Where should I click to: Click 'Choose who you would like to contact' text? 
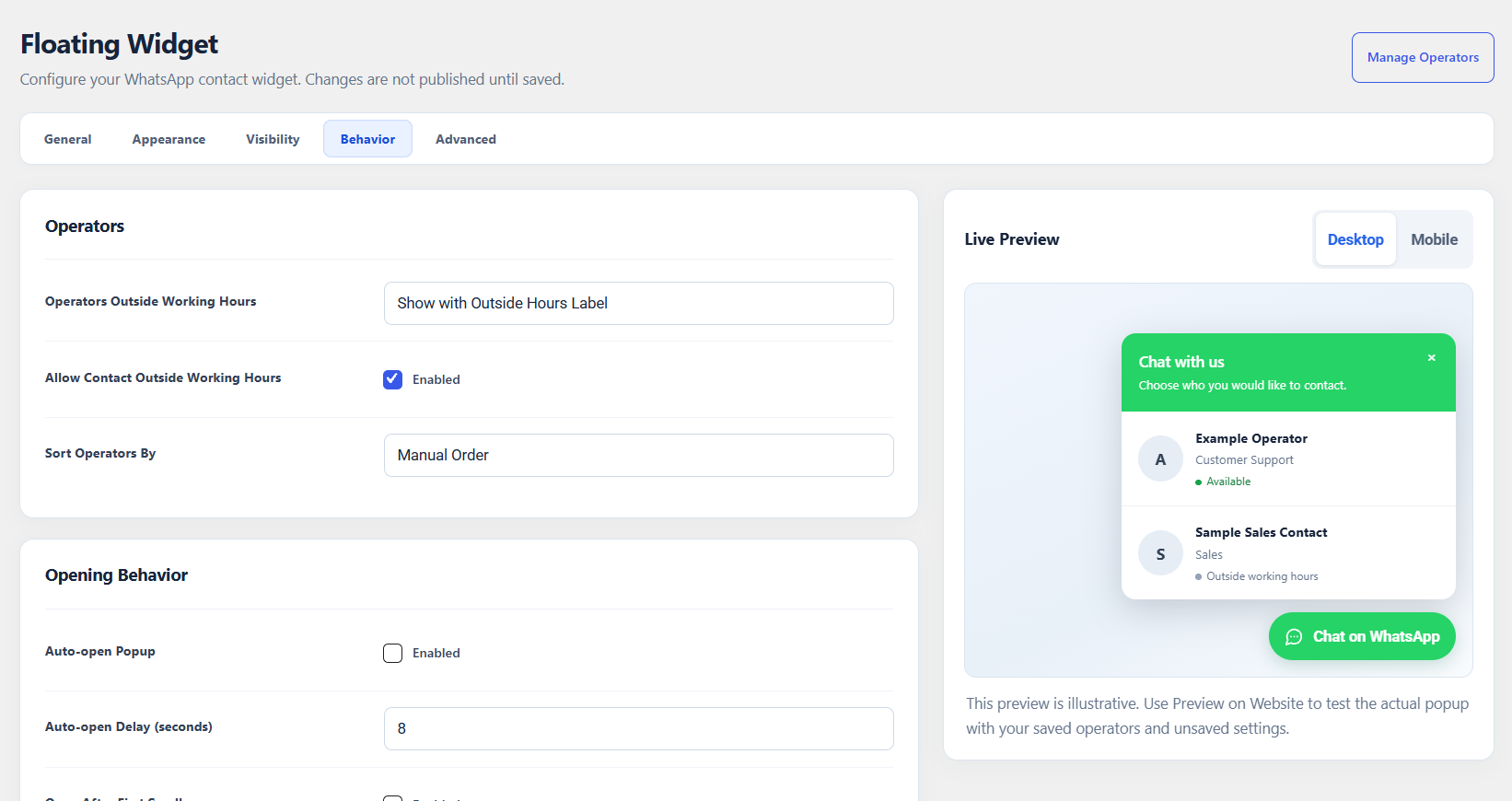click(x=1242, y=386)
